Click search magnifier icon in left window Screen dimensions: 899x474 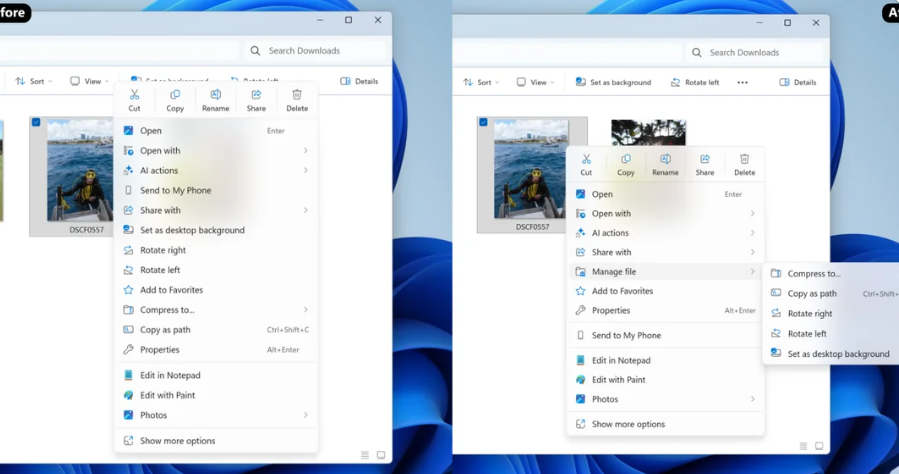[255, 51]
